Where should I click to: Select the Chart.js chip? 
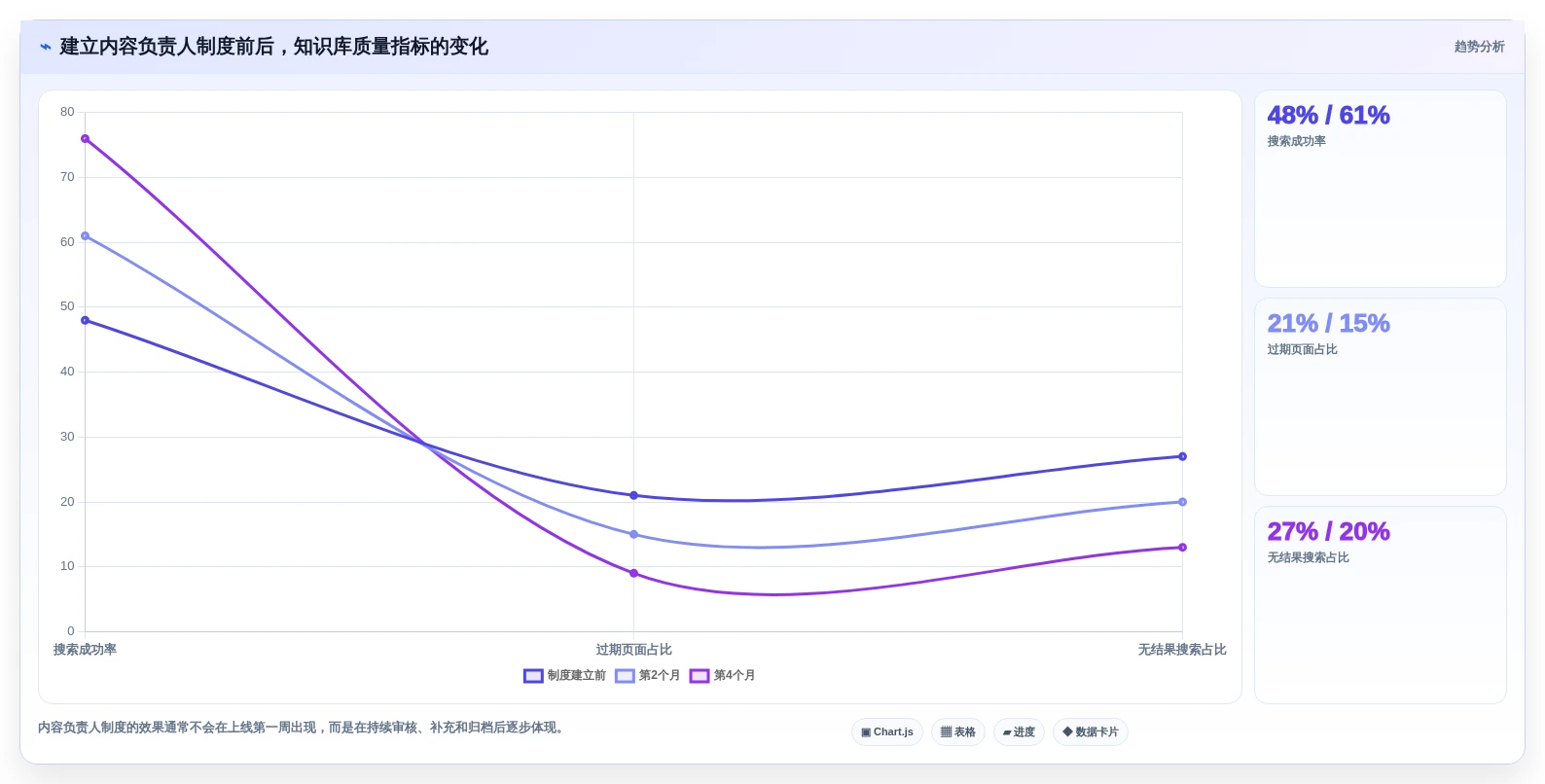tap(887, 731)
